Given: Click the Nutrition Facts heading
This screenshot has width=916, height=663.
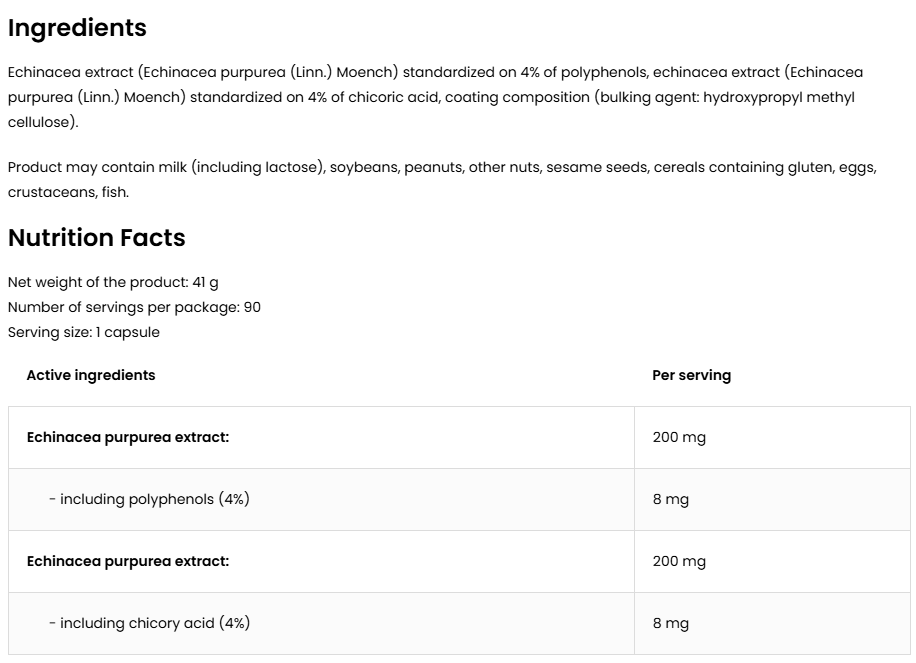Looking at the screenshot, I should coord(96,238).
